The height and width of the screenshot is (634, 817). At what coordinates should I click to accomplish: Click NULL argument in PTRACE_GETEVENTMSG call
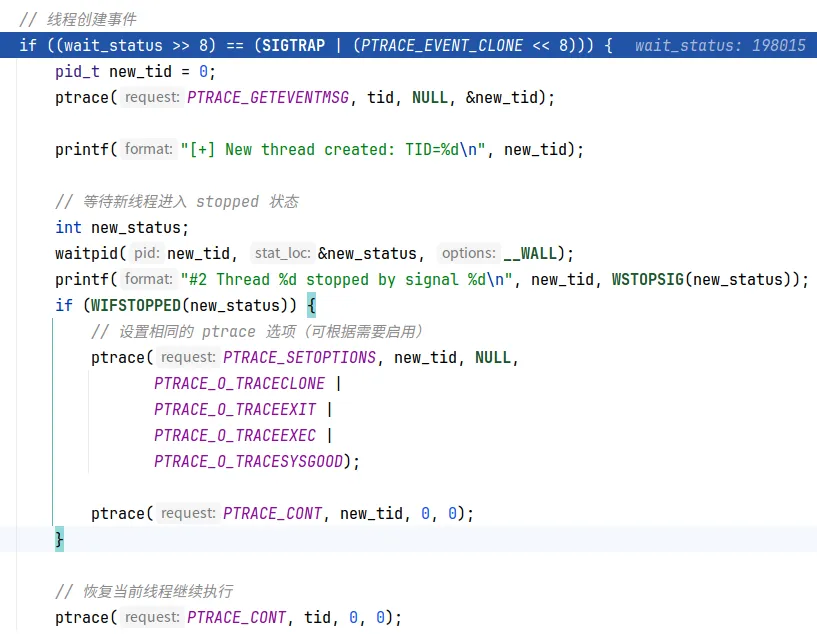coord(430,97)
